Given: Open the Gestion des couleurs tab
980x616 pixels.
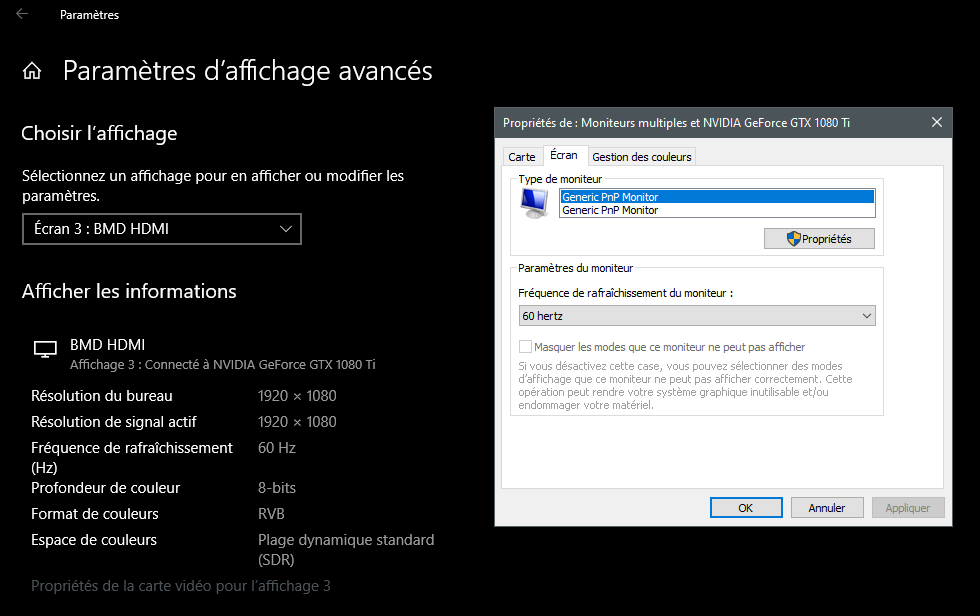Looking at the screenshot, I should click(642, 157).
